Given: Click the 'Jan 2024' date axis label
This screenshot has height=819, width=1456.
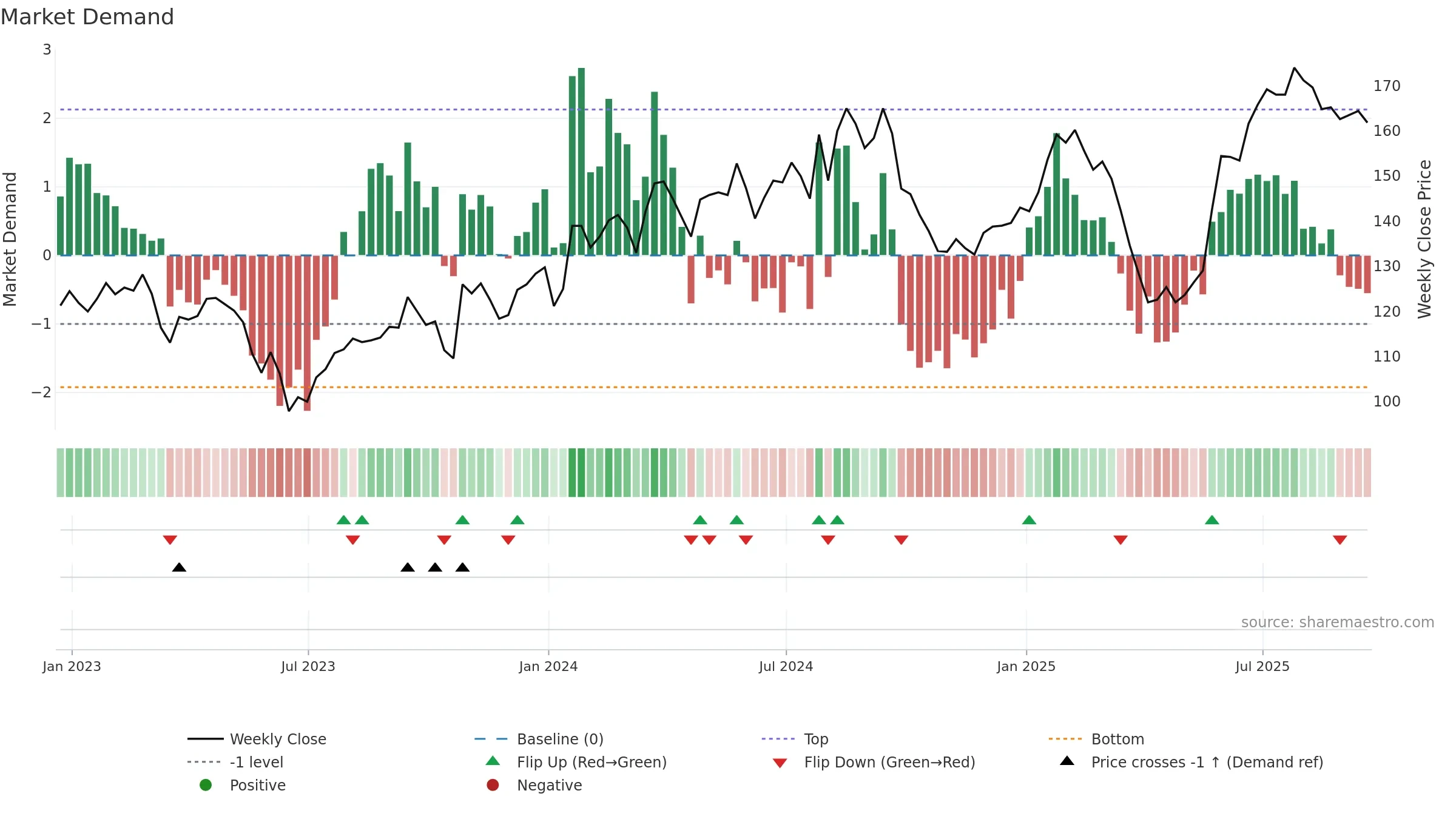Looking at the screenshot, I should (548, 666).
